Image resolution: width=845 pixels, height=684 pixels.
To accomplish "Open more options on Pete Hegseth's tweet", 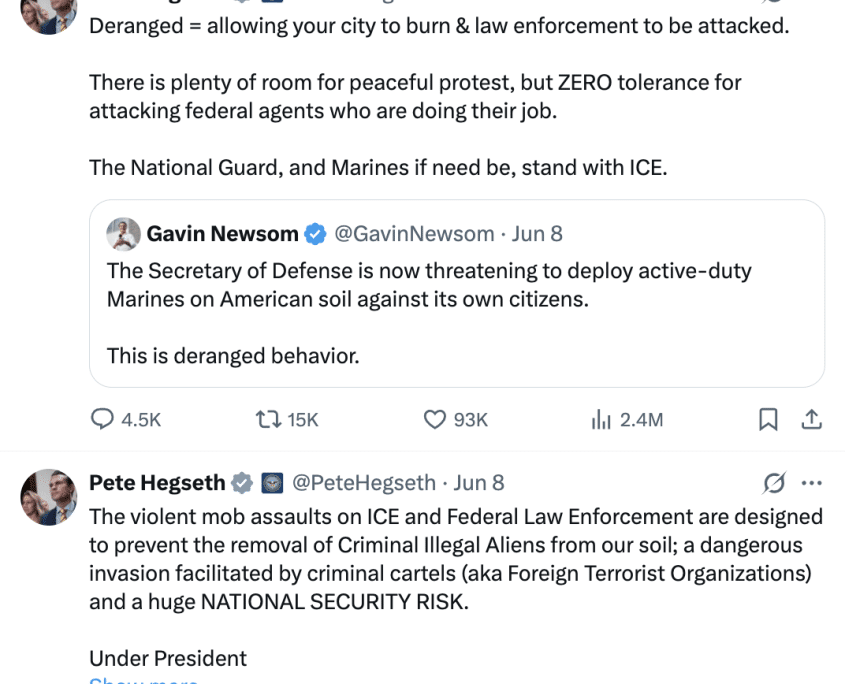I will 812,484.
